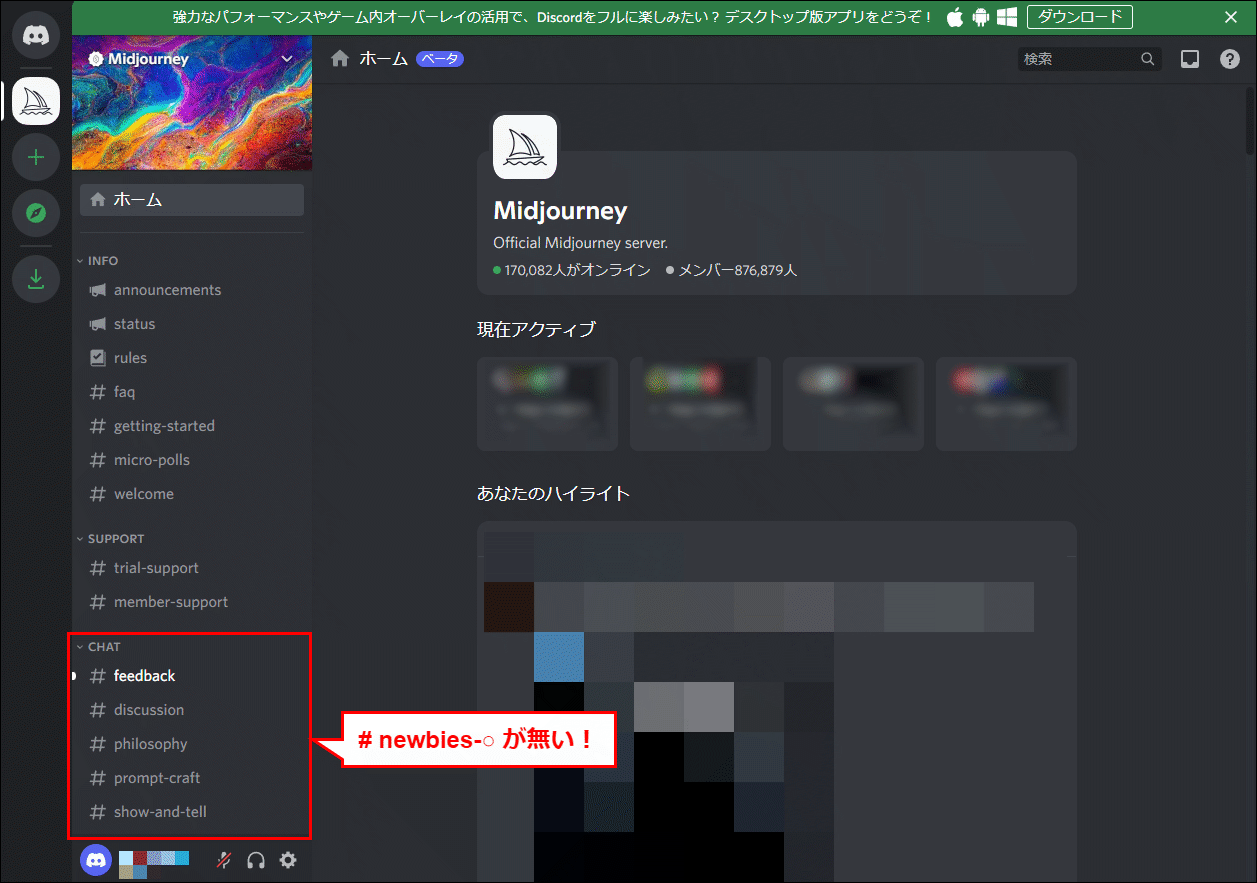Open the inbox icon in header
Screen dimensions: 1257x883
coord(1190,59)
